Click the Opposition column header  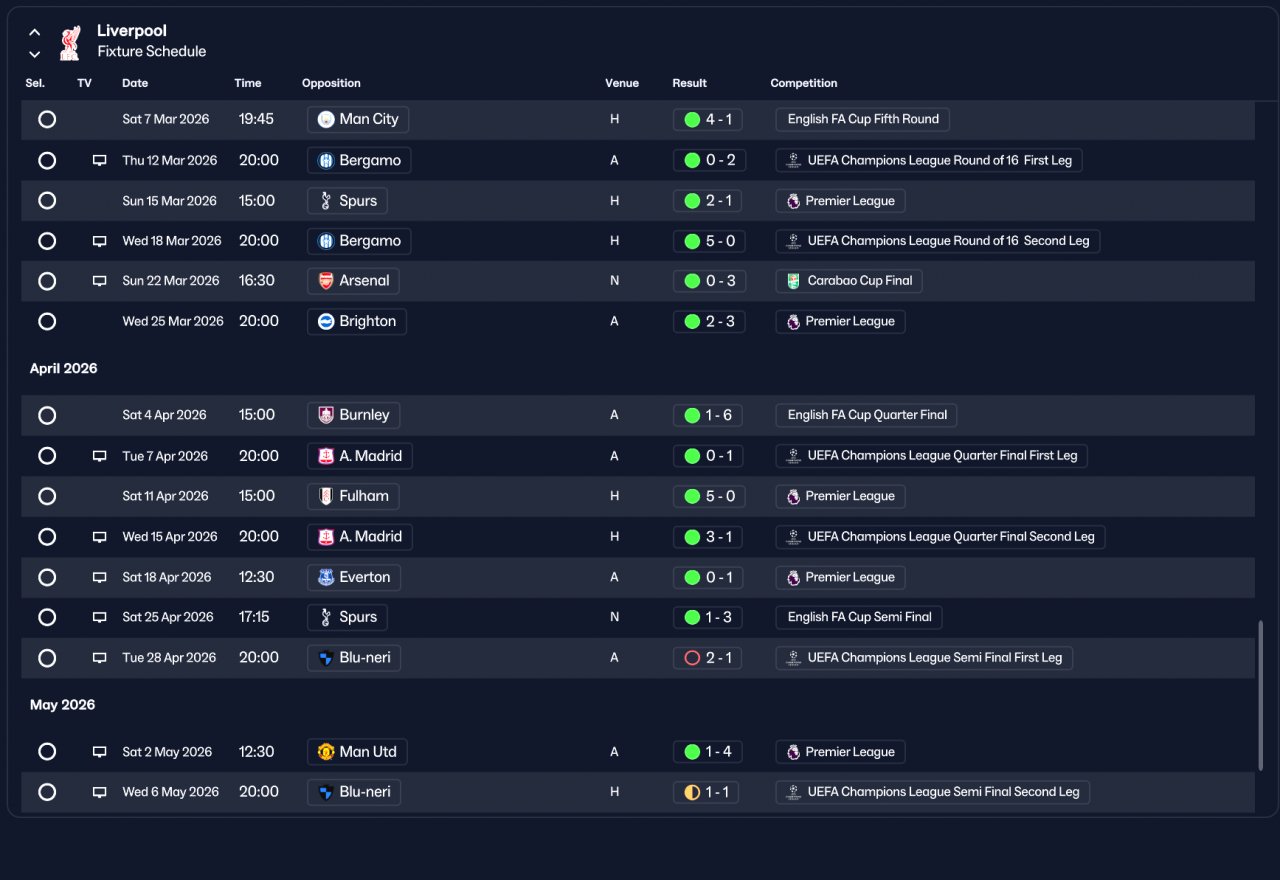331,83
